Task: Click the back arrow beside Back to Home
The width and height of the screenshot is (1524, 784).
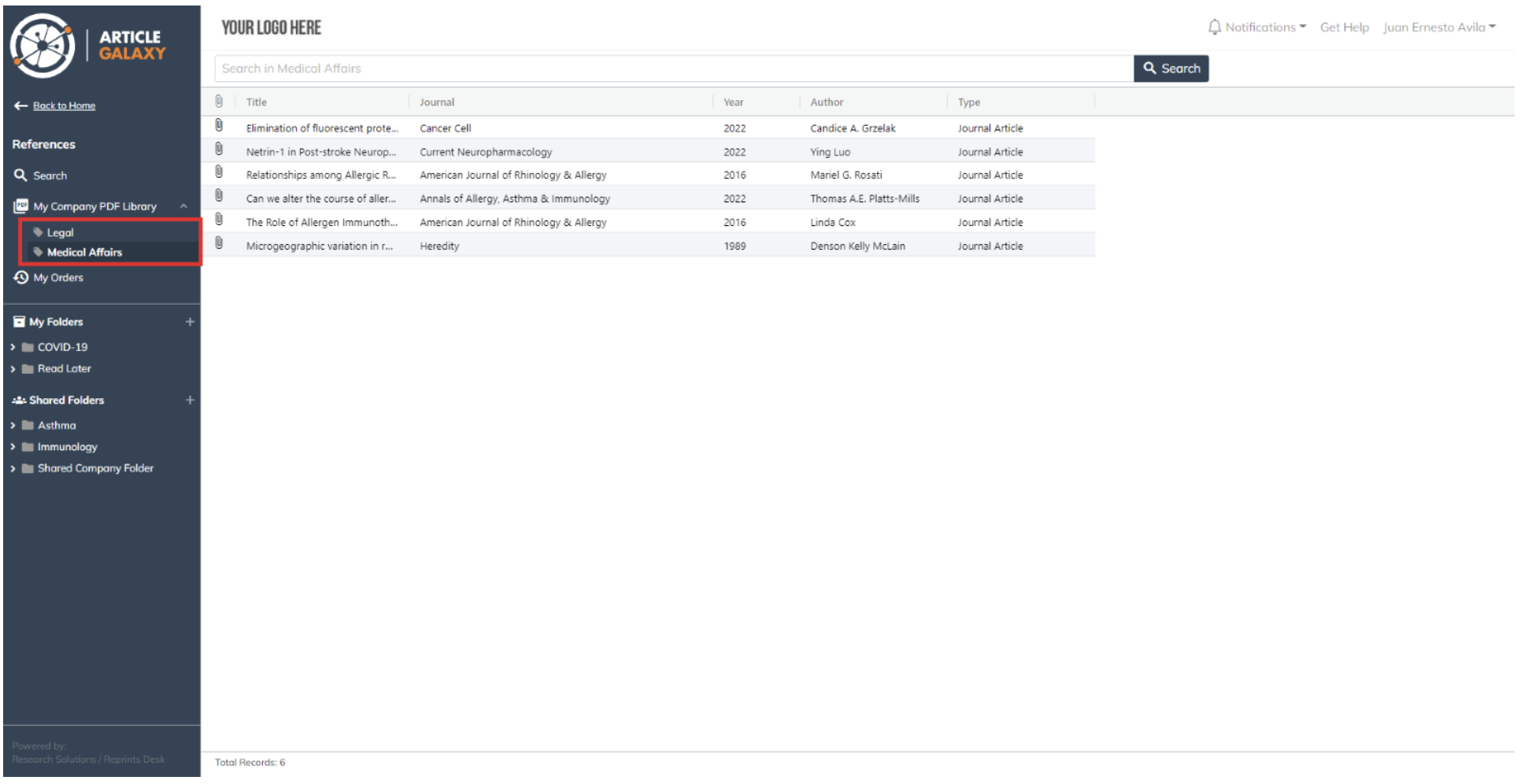Action: 17,105
